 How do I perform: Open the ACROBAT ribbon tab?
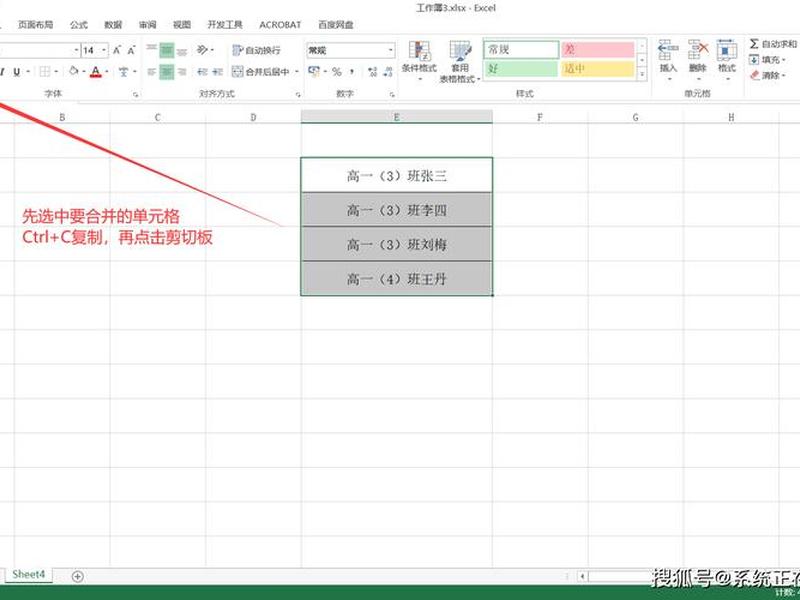(x=280, y=24)
